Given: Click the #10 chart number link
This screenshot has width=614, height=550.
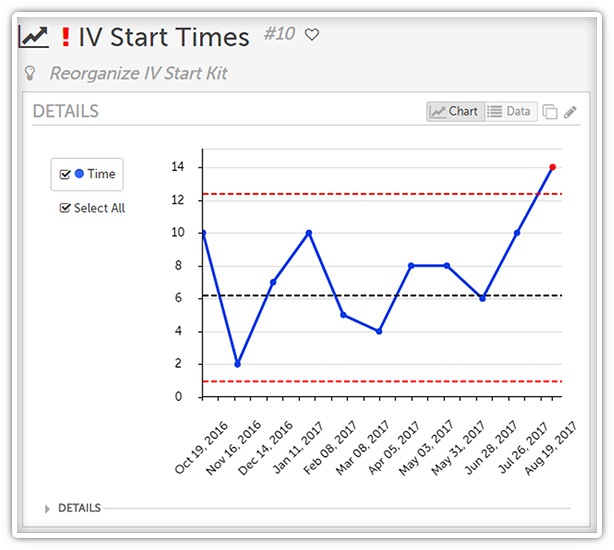Looking at the screenshot, I should pyautogui.click(x=280, y=35).
